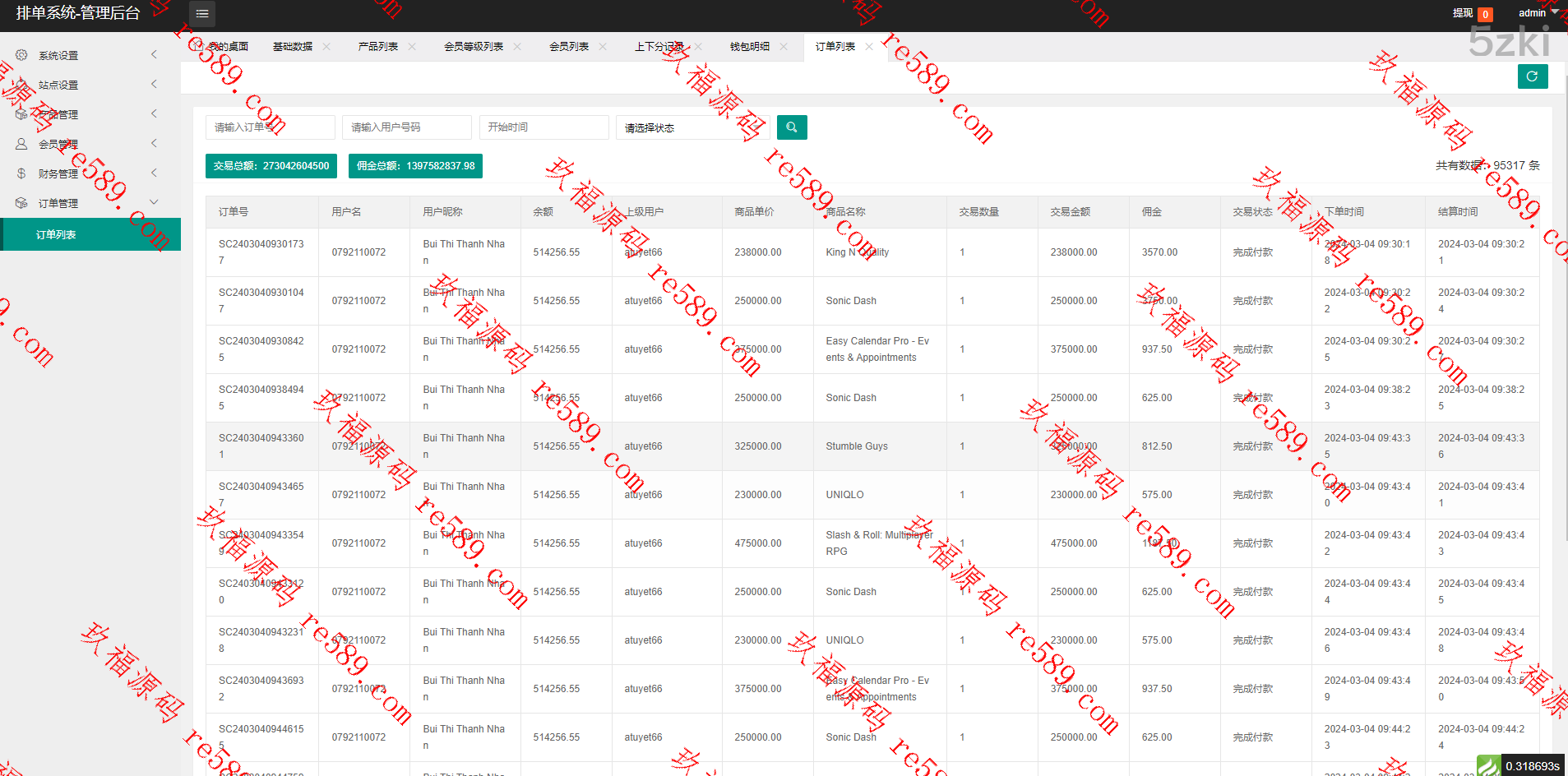This screenshot has width=1568, height=776.
Task: Click the orange 提现 notification badge
Action: tap(1485, 14)
